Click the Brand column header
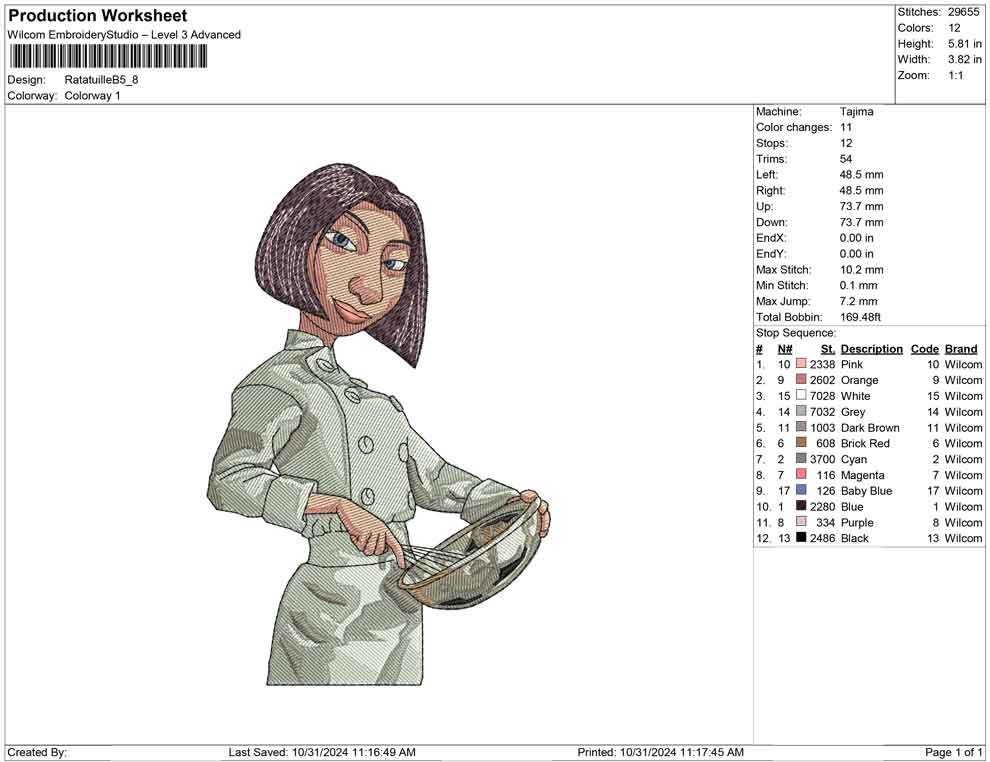The height and width of the screenshot is (762, 990). [x=961, y=349]
